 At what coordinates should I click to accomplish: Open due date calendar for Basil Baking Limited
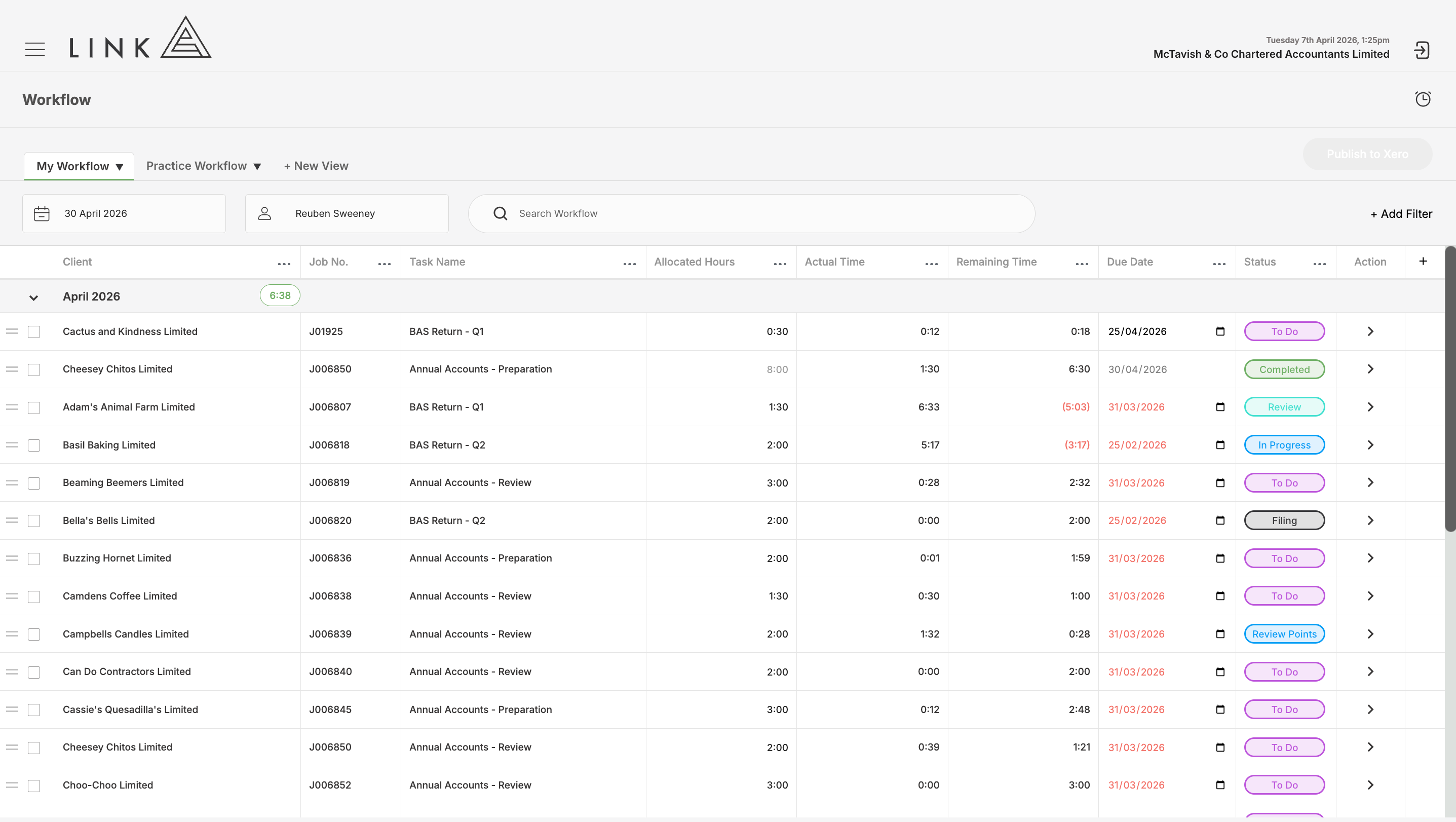tap(1220, 445)
